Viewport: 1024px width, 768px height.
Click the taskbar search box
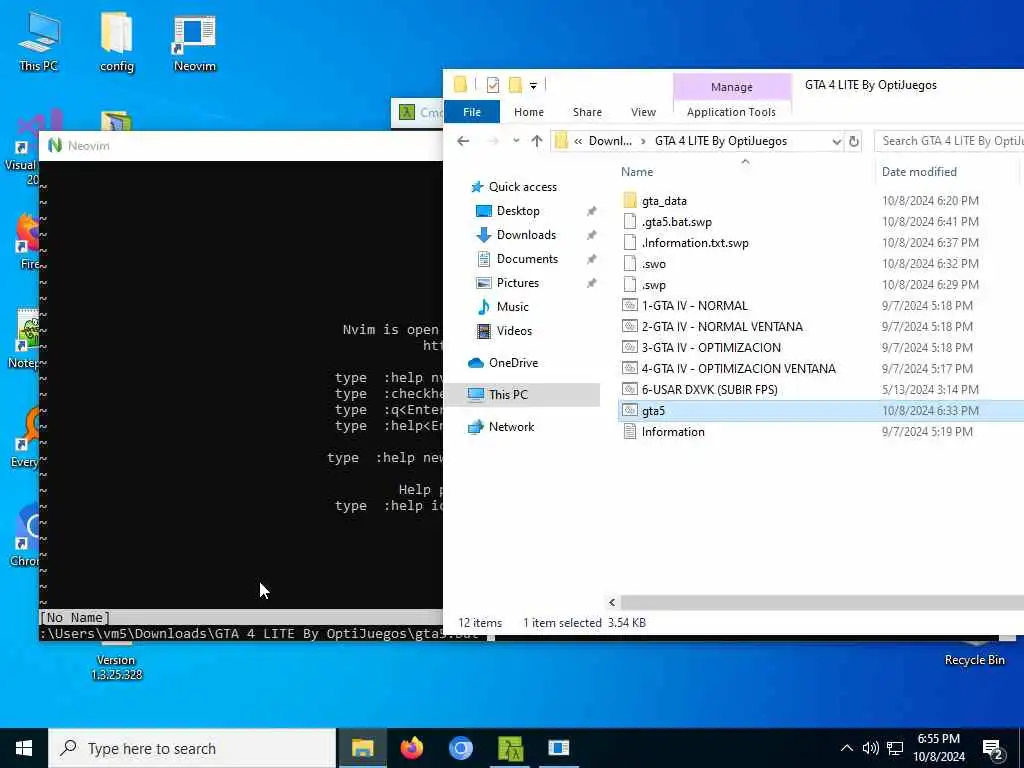[192, 748]
